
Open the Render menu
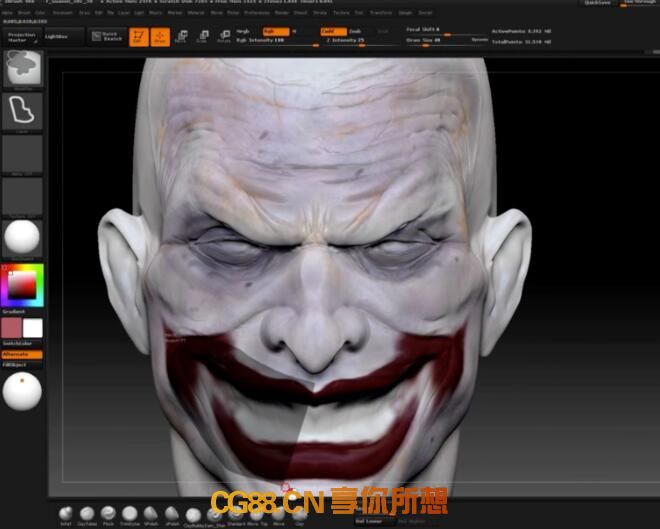(281, 13)
